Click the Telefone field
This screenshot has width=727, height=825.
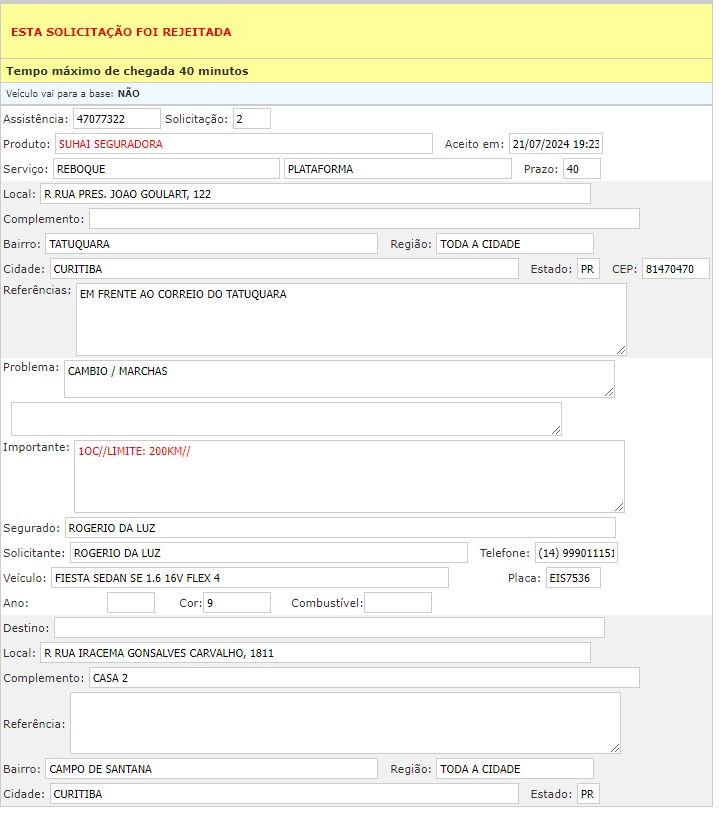pyautogui.click(x=576, y=553)
